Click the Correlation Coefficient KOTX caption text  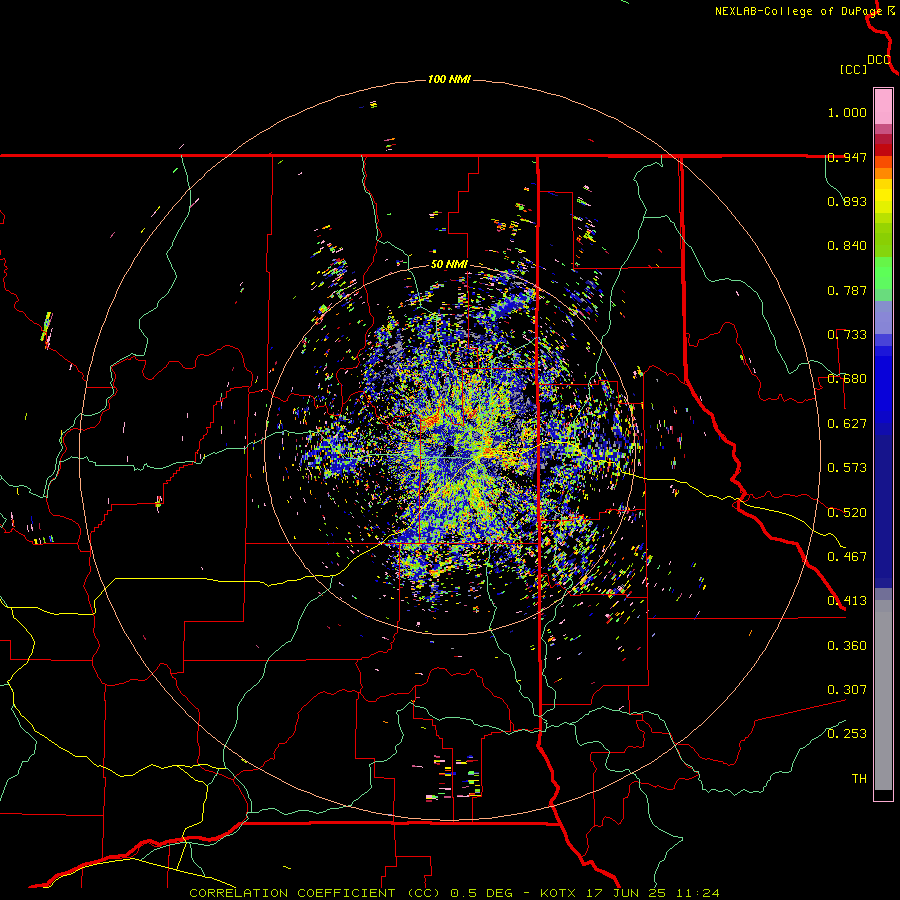click(454, 893)
